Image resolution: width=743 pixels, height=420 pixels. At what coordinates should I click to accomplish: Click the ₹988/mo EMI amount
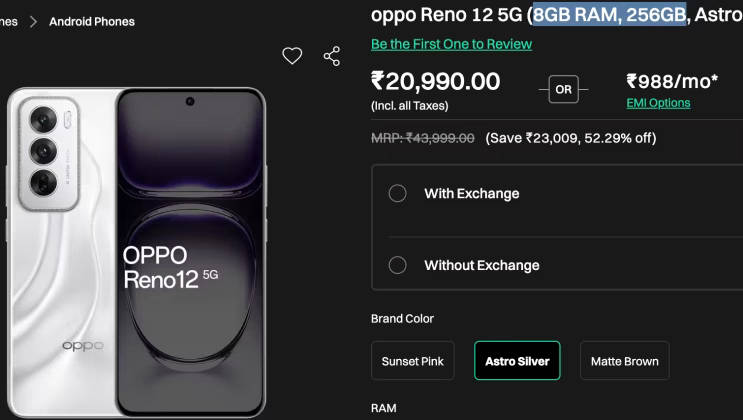click(x=672, y=81)
